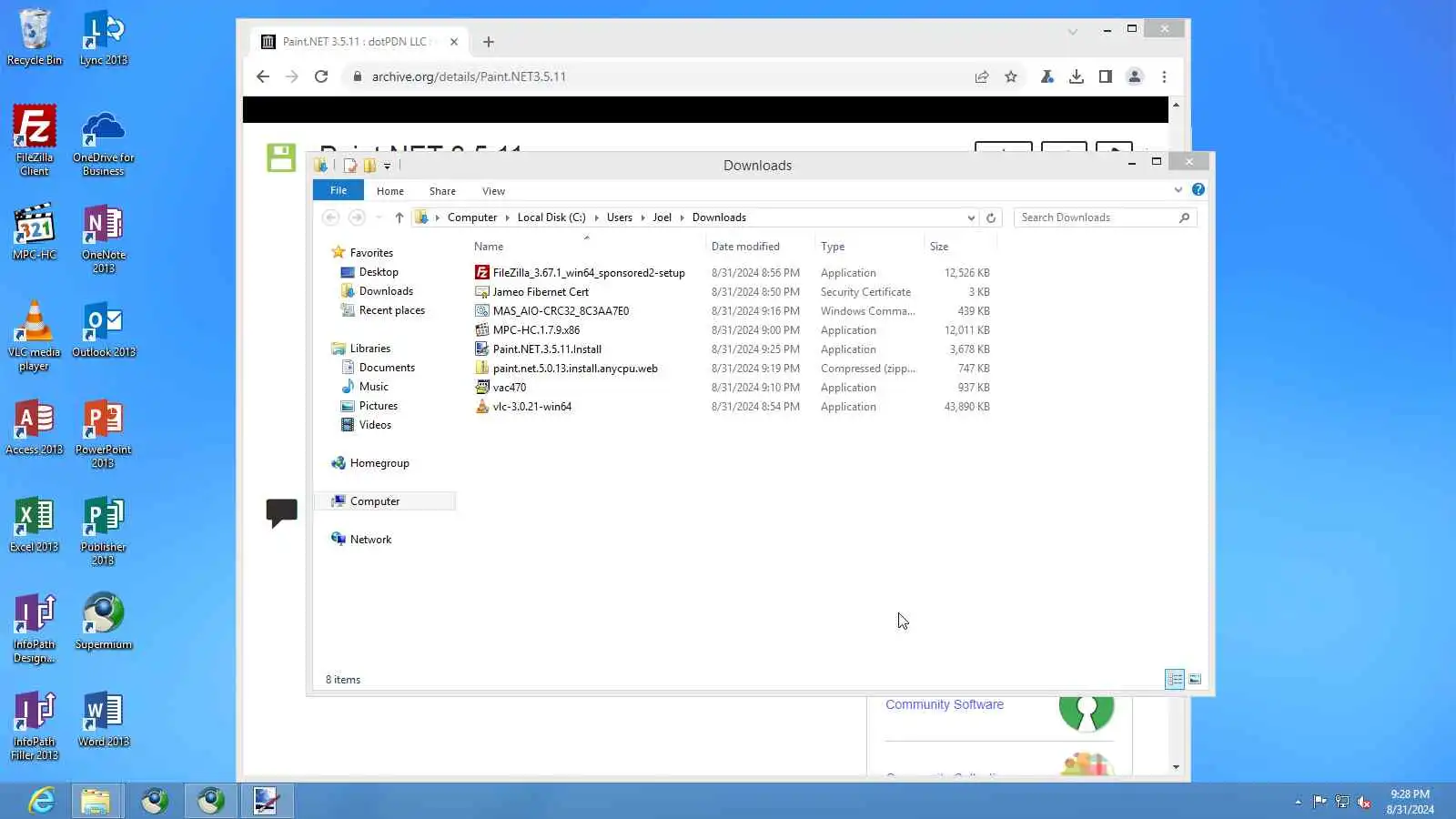Open the Share ribbon tab
The width and height of the screenshot is (1456, 819).
(x=442, y=191)
